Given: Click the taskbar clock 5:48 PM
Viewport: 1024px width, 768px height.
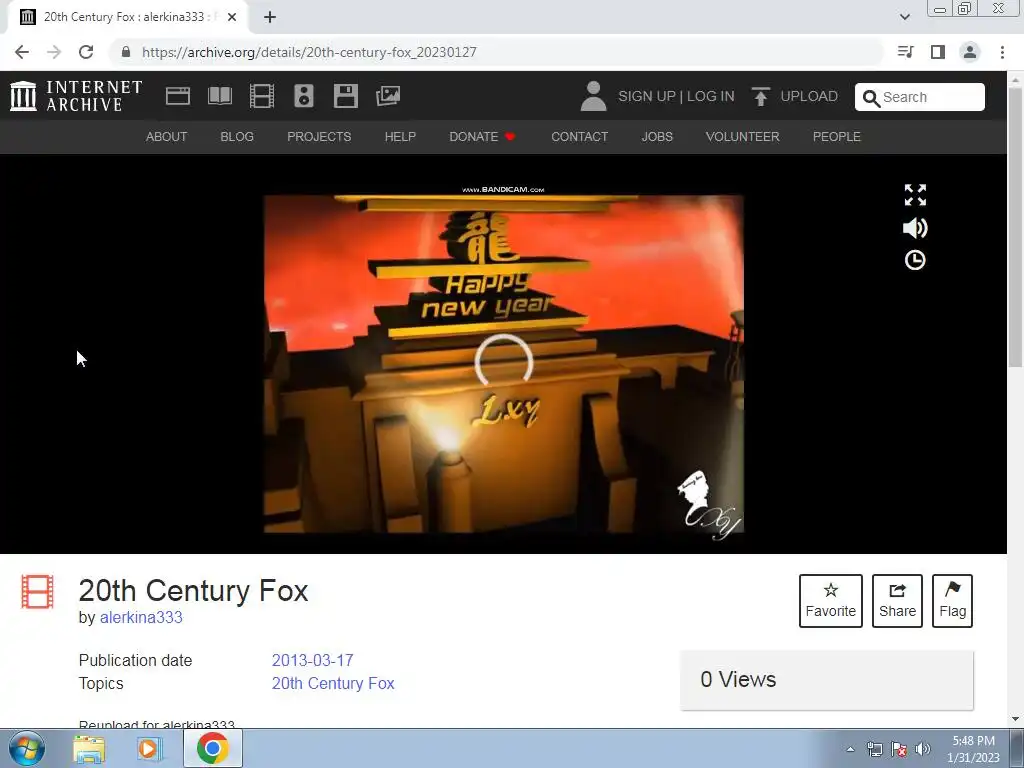Looking at the screenshot, I should point(973,749).
